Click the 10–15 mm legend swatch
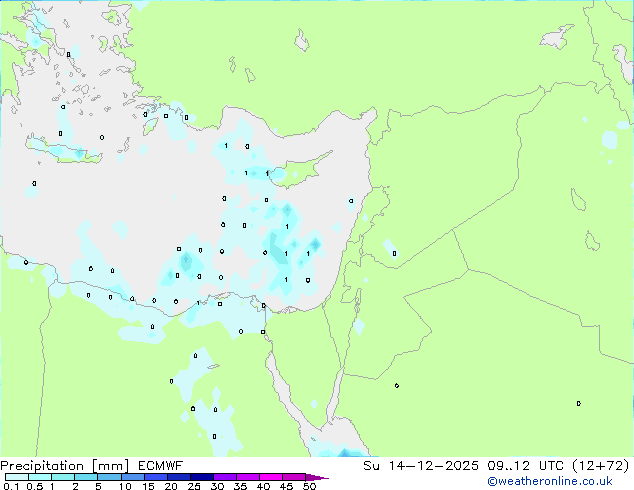Screen dimensions: 634x490 click(132, 477)
